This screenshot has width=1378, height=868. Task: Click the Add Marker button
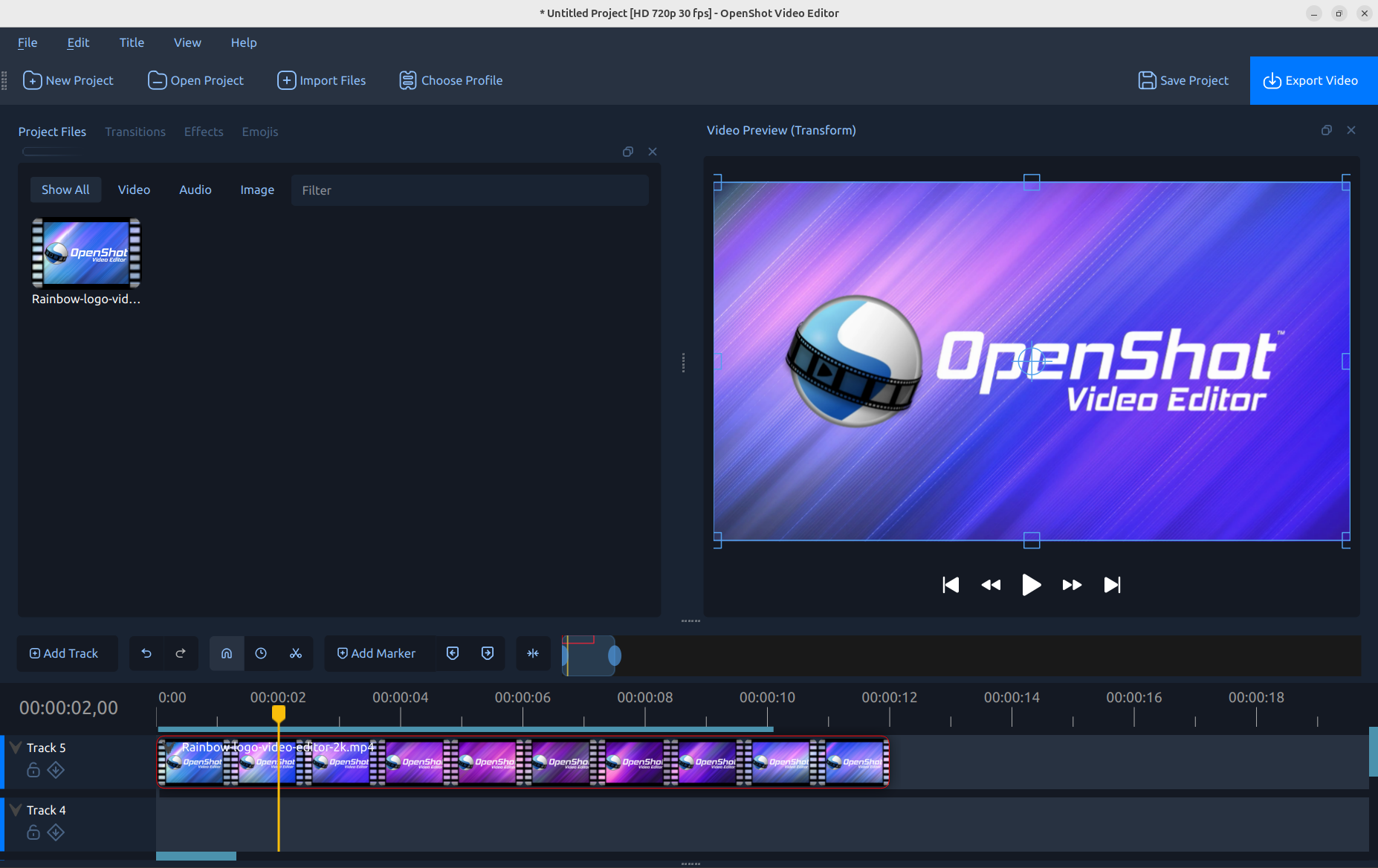tap(378, 653)
